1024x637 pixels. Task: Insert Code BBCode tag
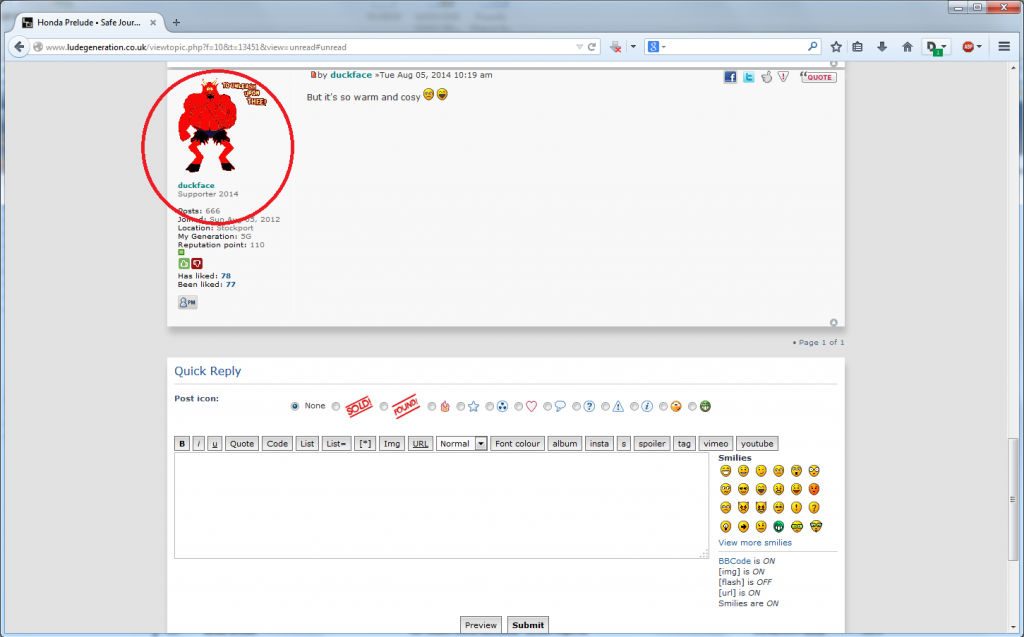[x=277, y=444]
